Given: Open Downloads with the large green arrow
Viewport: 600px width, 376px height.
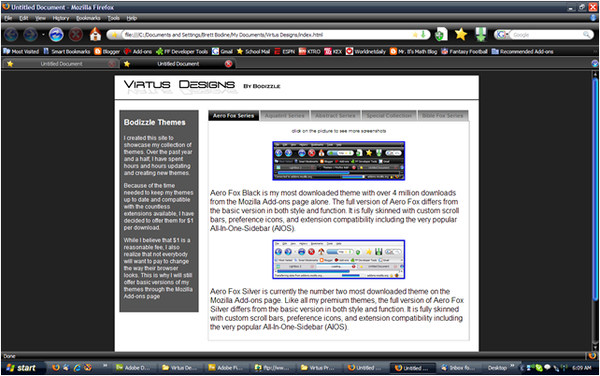Looking at the screenshot, I should pos(481,34).
